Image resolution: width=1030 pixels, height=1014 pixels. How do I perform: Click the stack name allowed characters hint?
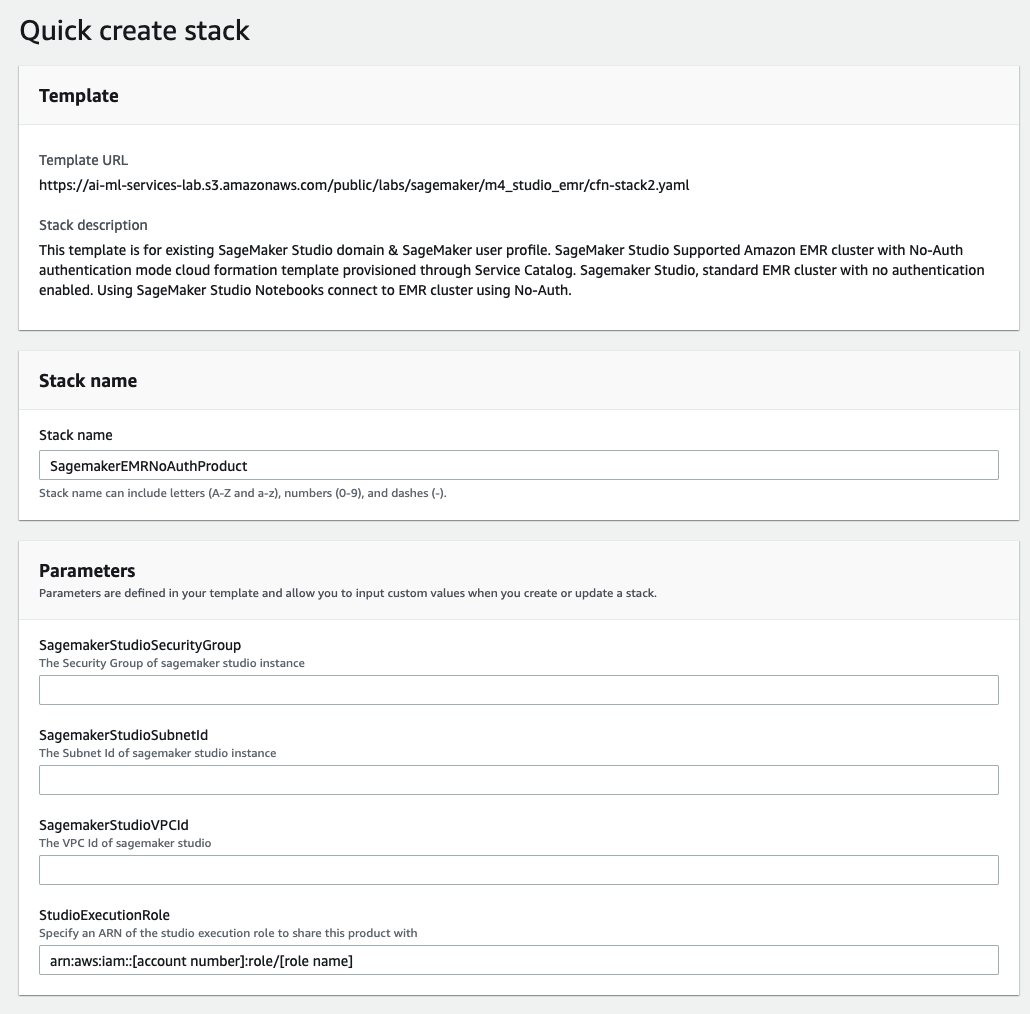click(x=243, y=493)
